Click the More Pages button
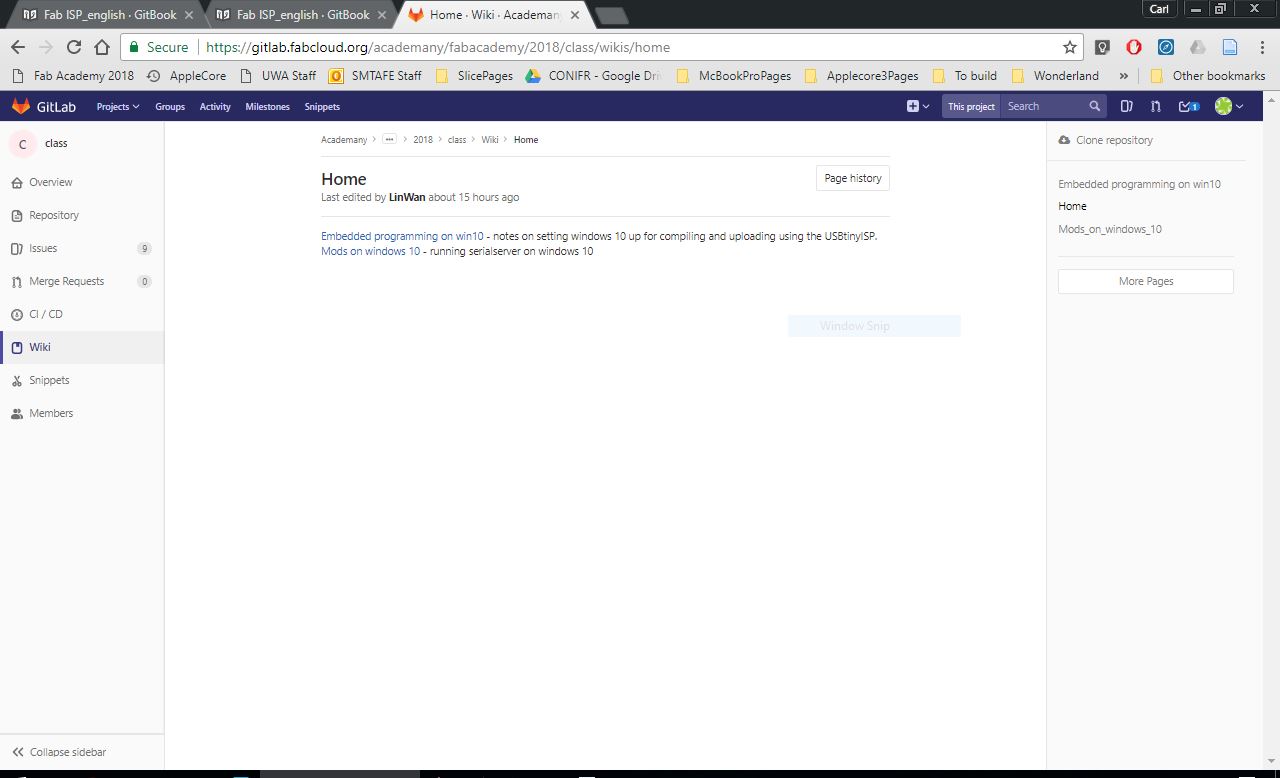Viewport: 1280px width, 778px height. 1146,281
